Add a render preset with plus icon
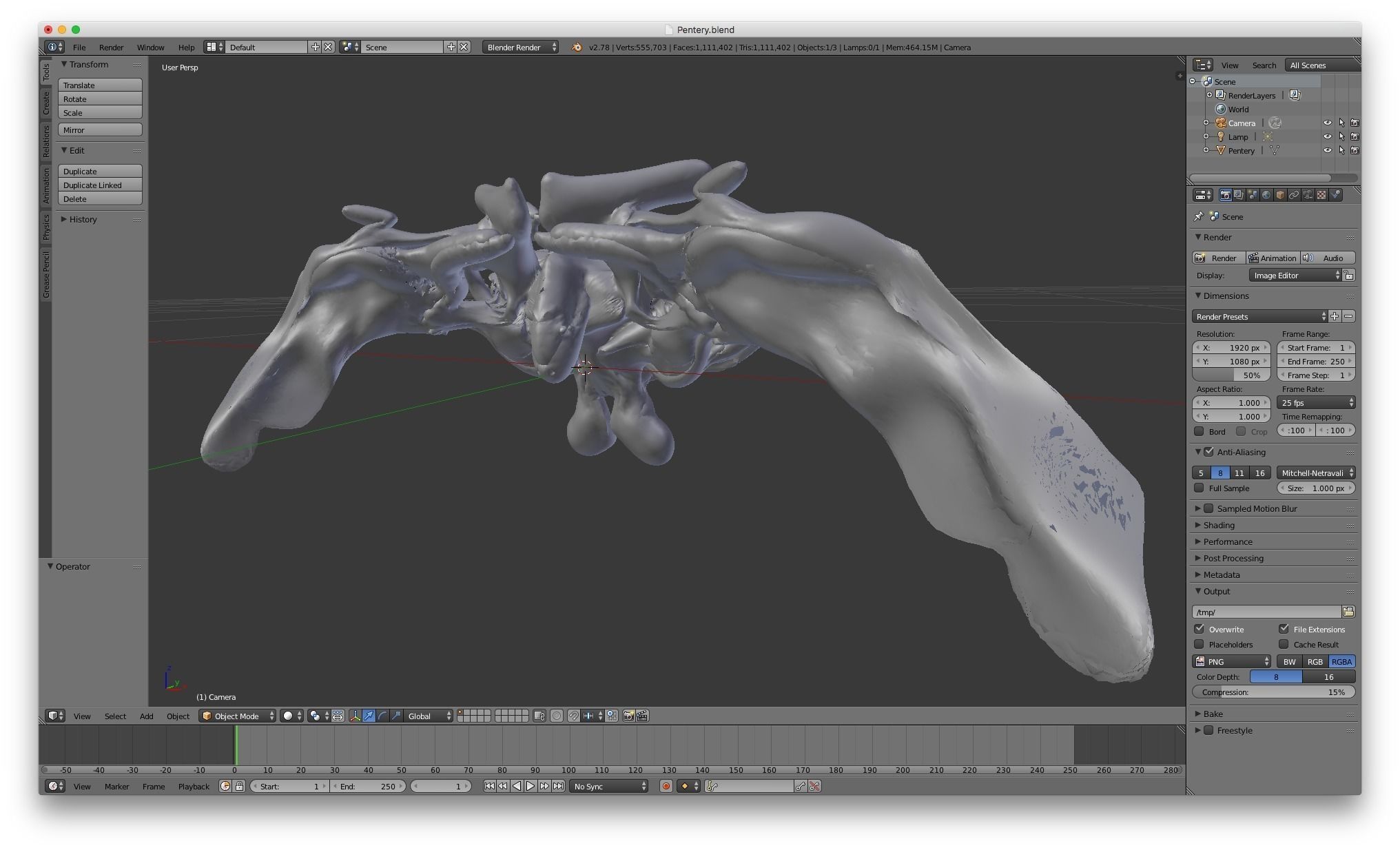The image size is (1400, 850). click(1335, 316)
